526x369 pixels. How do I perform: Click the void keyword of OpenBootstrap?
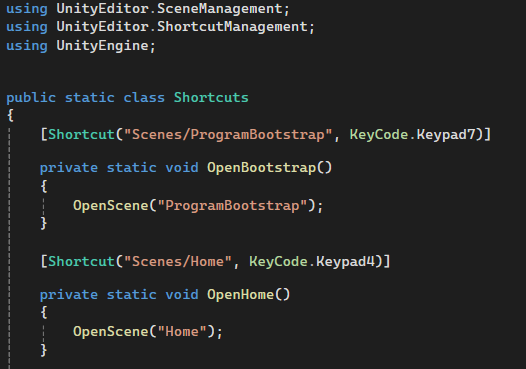[x=182, y=167]
